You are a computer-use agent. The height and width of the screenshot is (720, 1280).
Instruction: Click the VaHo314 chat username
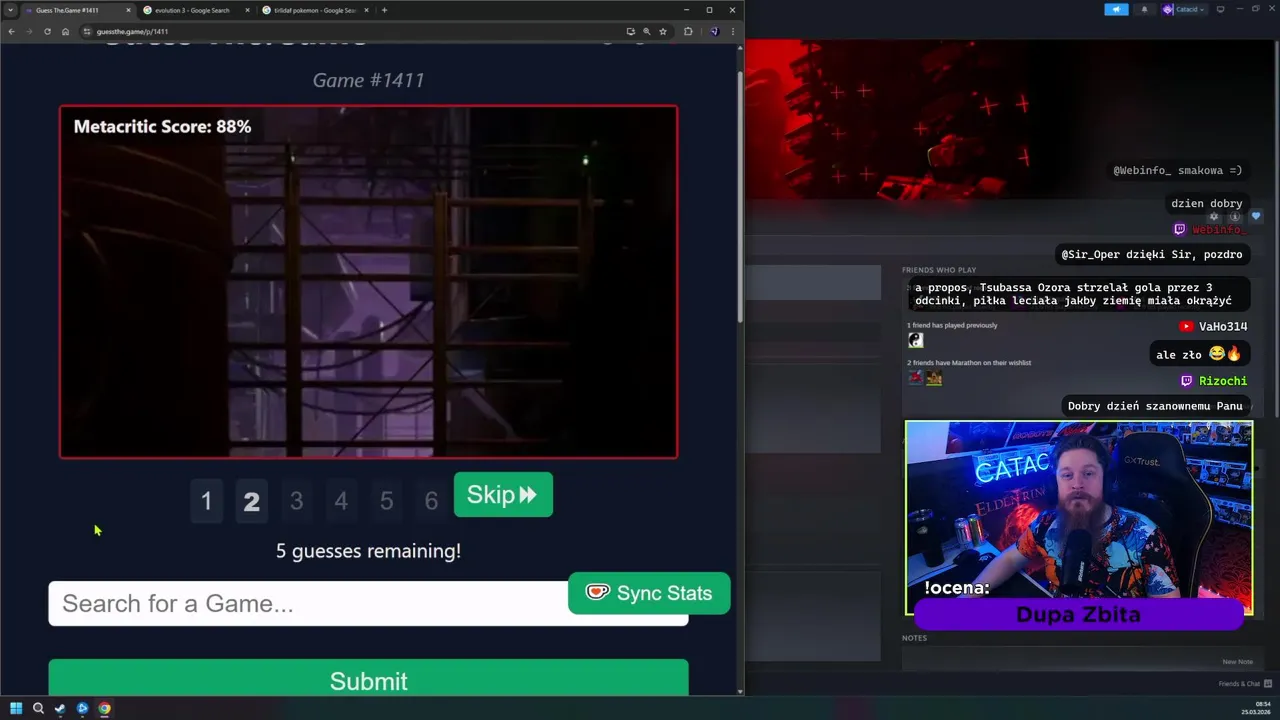point(1223,327)
